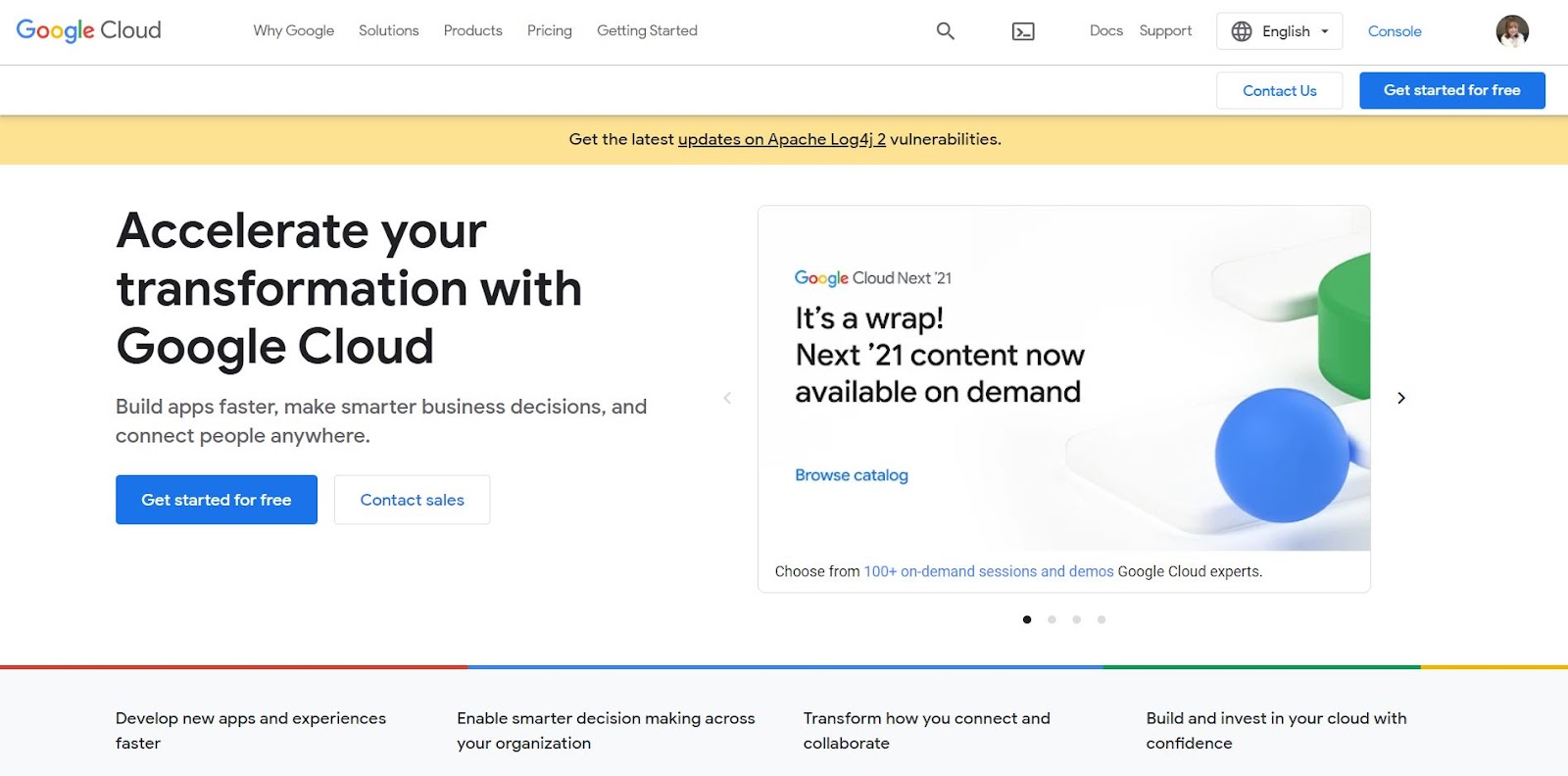Open the Console link

(1395, 31)
